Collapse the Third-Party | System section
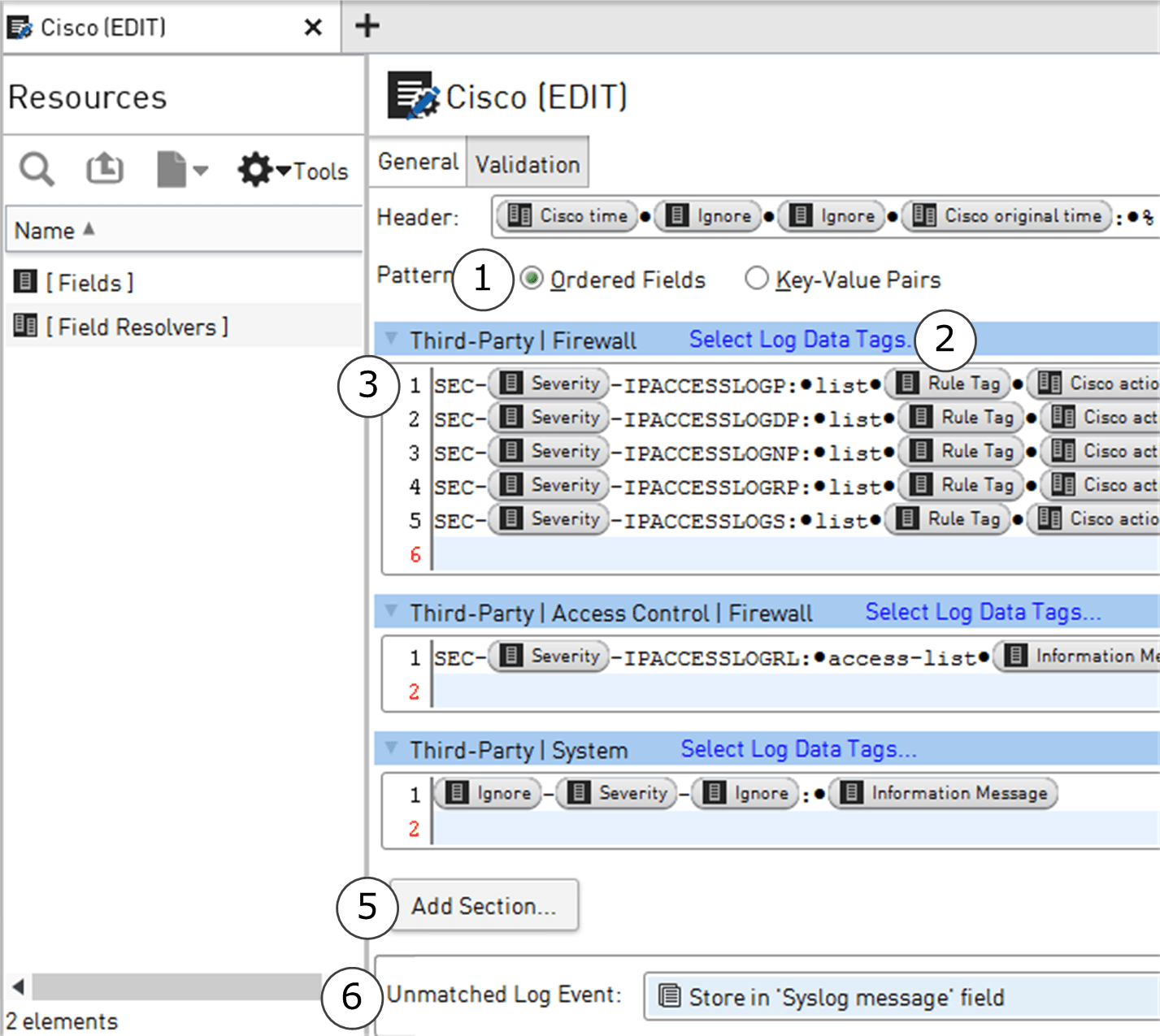The image size is (1160, 1036). tap(391, 749)
